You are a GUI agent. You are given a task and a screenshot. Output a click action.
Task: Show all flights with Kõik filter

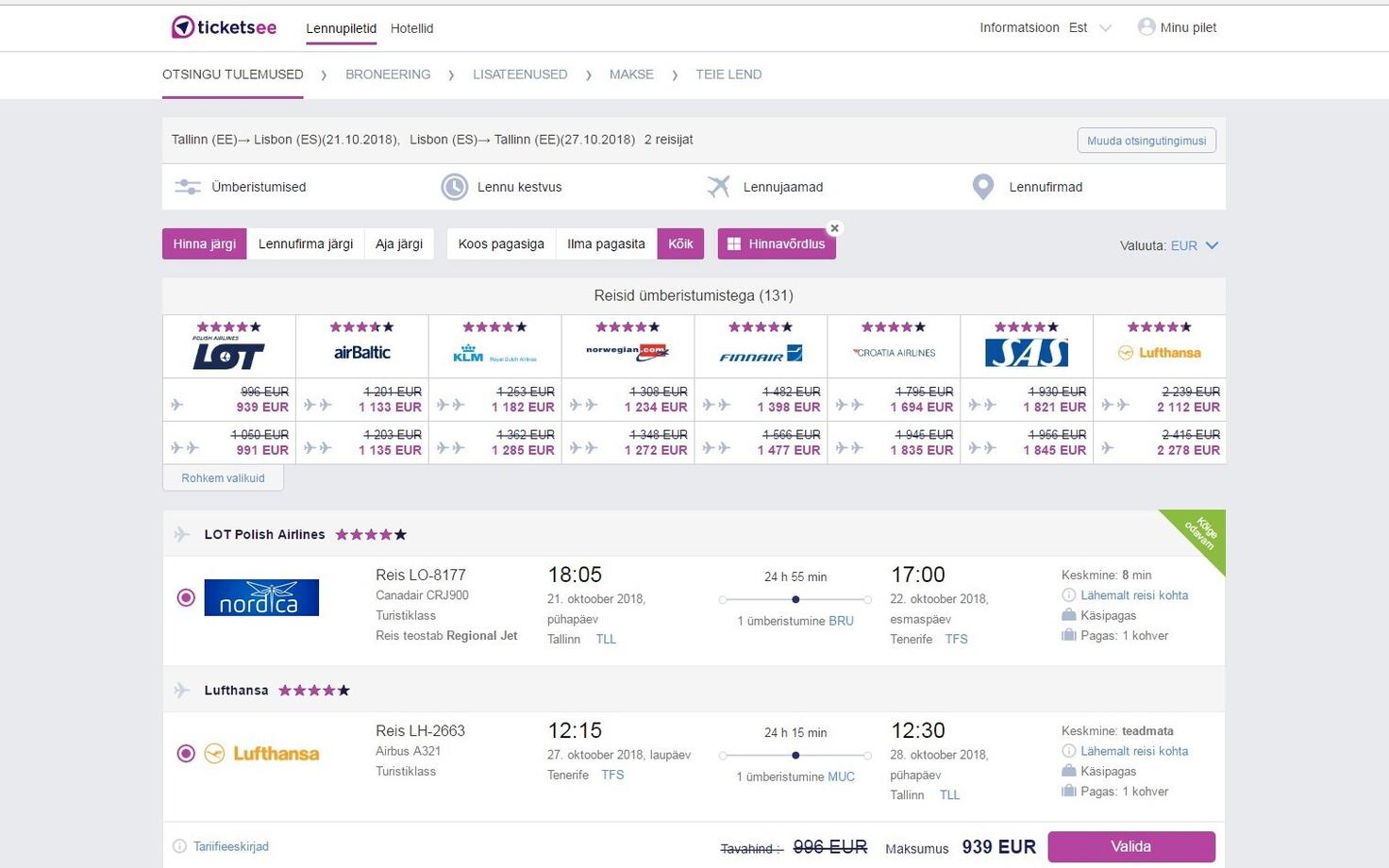click(x=680, y=243)
